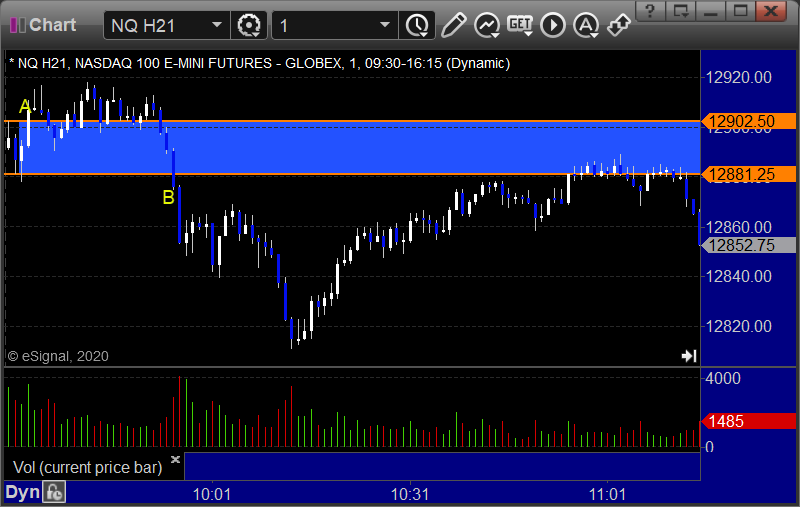Close the Vol study pane with small x
This screenshot has height=507, width=800.
(175, 460)
